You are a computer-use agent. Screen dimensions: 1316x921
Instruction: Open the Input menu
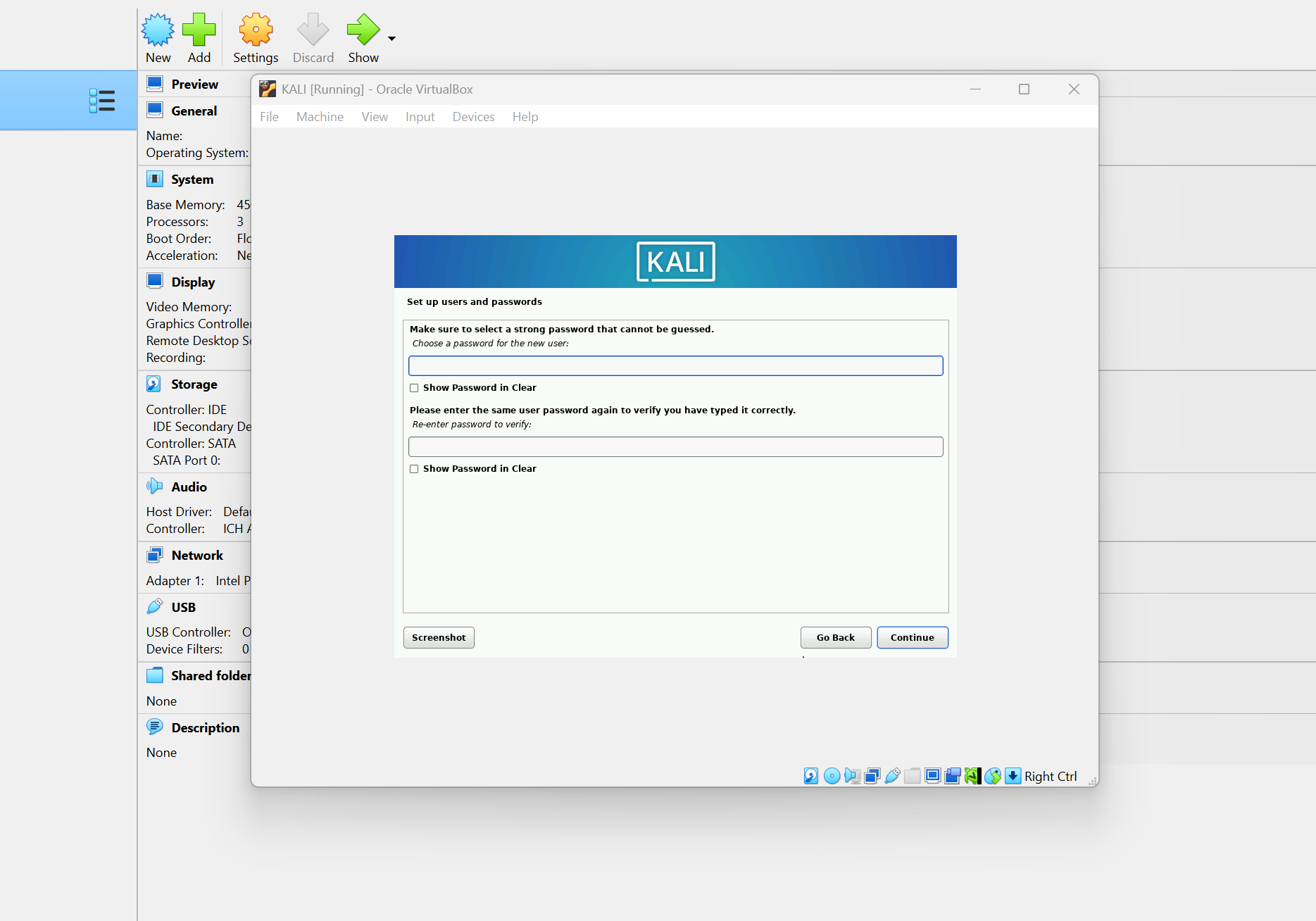[x=420, y=117]
